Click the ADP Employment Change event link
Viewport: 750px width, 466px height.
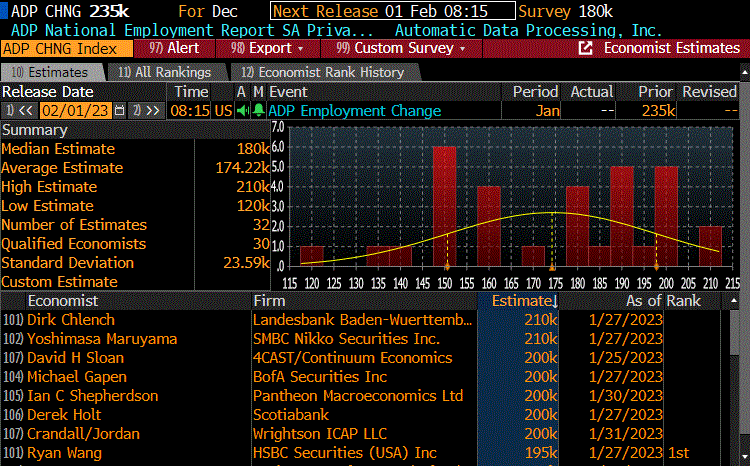[x=354, y=111]
